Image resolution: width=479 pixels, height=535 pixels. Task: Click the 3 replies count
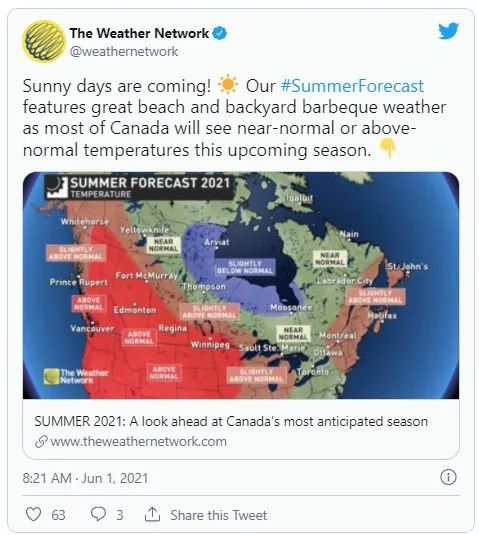(120, 515)
